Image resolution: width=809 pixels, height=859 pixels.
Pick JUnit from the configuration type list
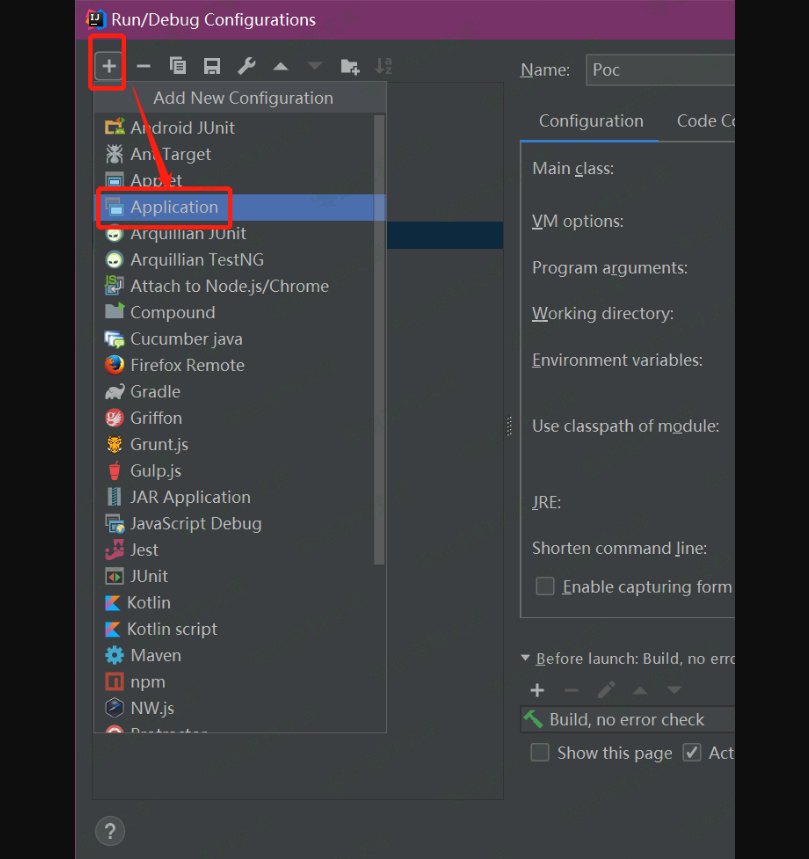click(149, 576)
